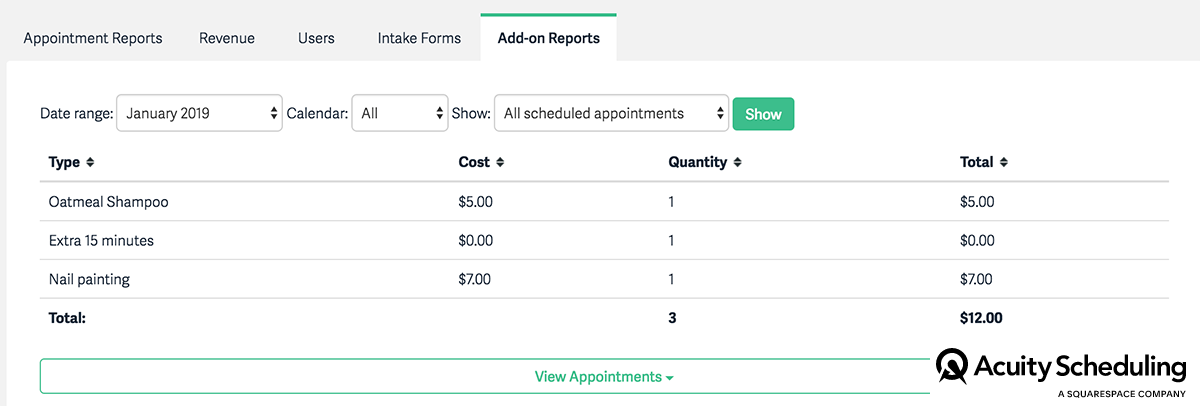Viewport: 1200px width, 406px height.
Task: Open the Calendar filter dropdown
Action: tap(399, 114)
